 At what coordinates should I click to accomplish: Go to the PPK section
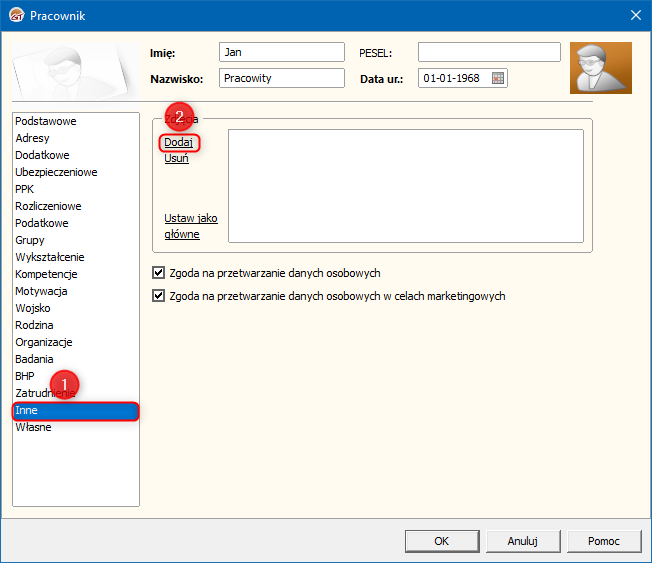point(24,189)
